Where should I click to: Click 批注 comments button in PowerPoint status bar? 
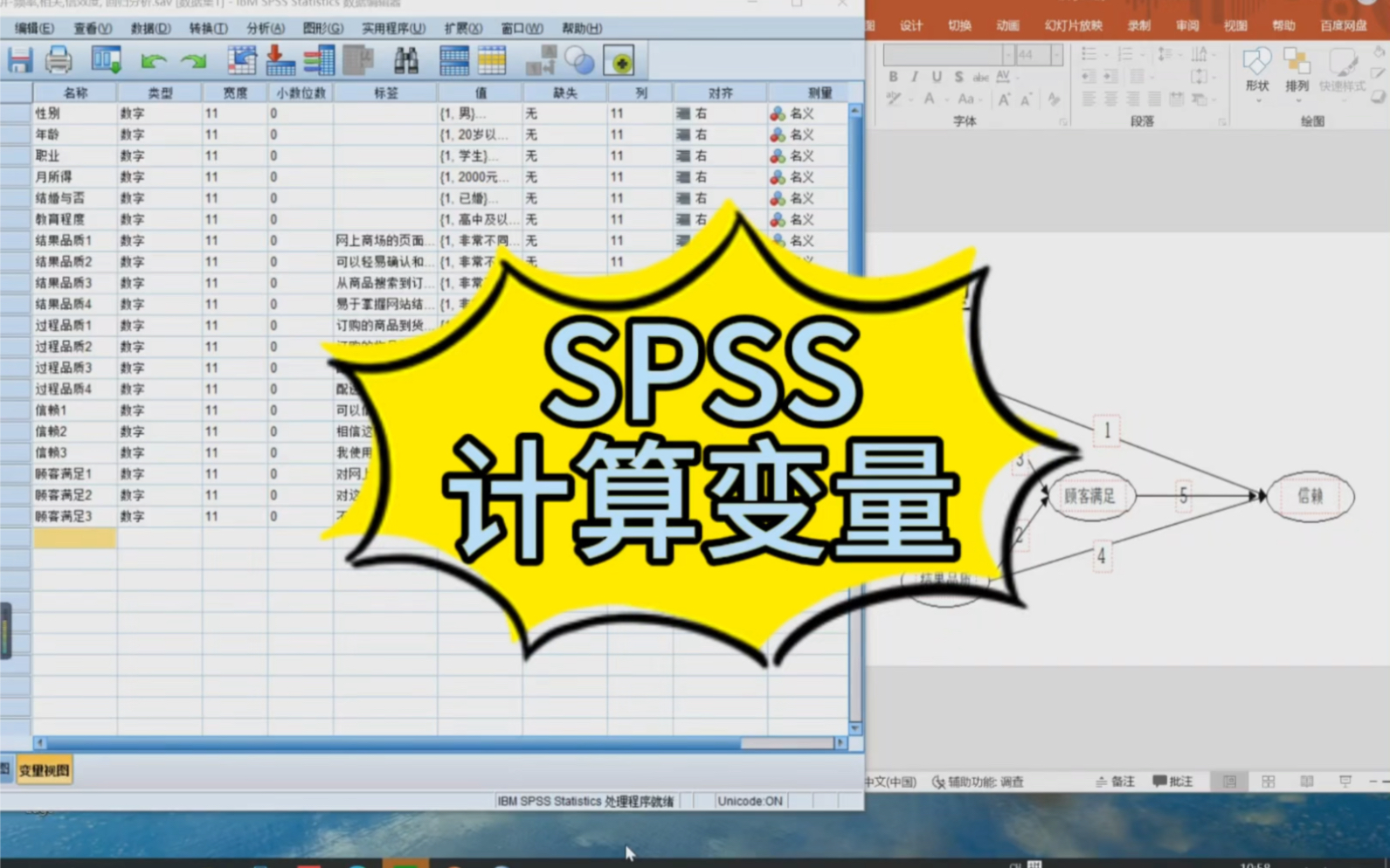coord(1172,782)
